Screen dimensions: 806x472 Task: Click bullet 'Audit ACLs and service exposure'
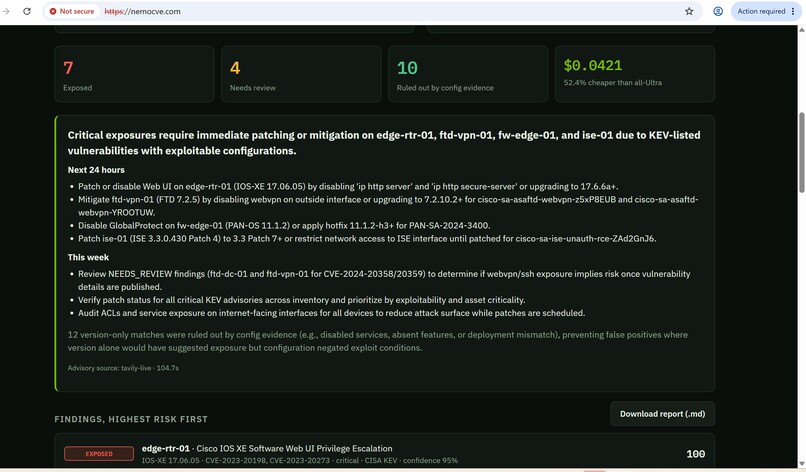pyautogui.click(x=332, y=313)
